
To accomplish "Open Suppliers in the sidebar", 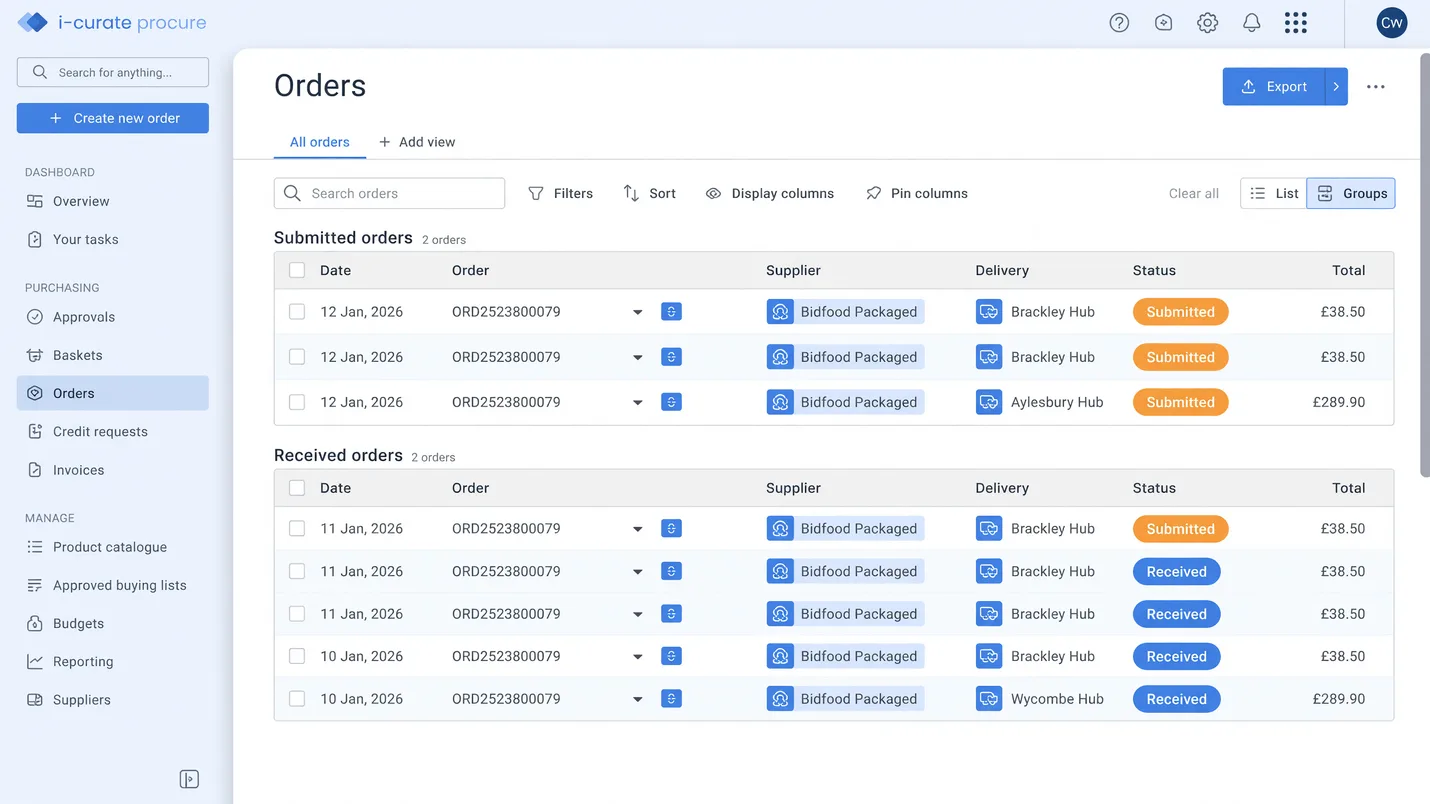I will point(112,700).
